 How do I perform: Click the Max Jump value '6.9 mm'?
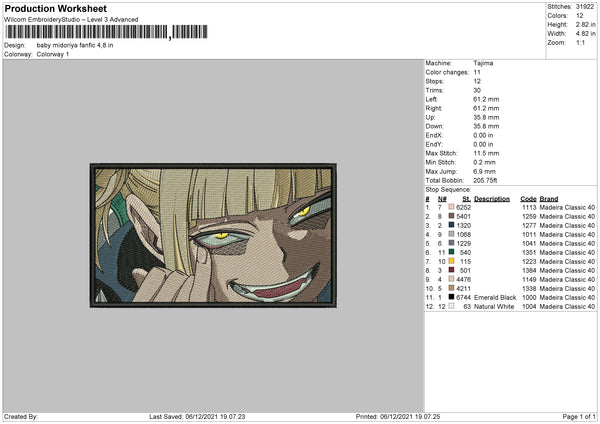coord(484,171)
